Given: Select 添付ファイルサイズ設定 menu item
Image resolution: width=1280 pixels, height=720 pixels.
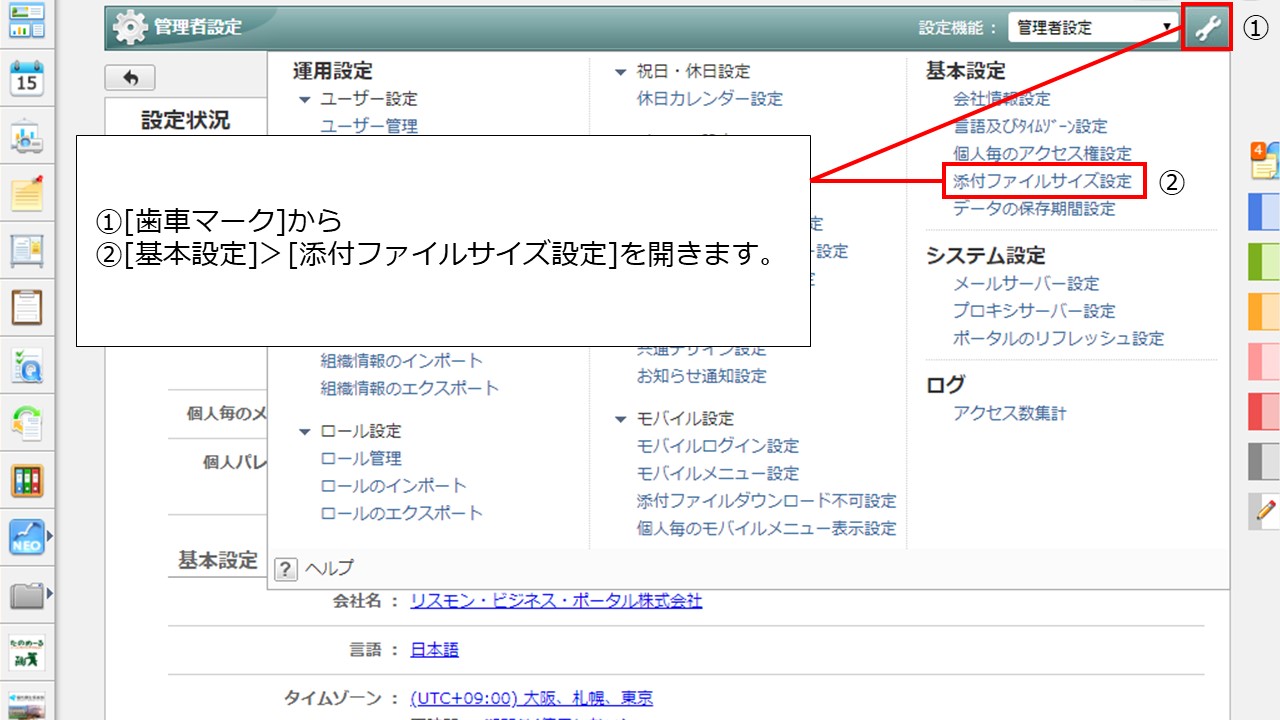Looking at the screenshot, I should click(1042, 182).
